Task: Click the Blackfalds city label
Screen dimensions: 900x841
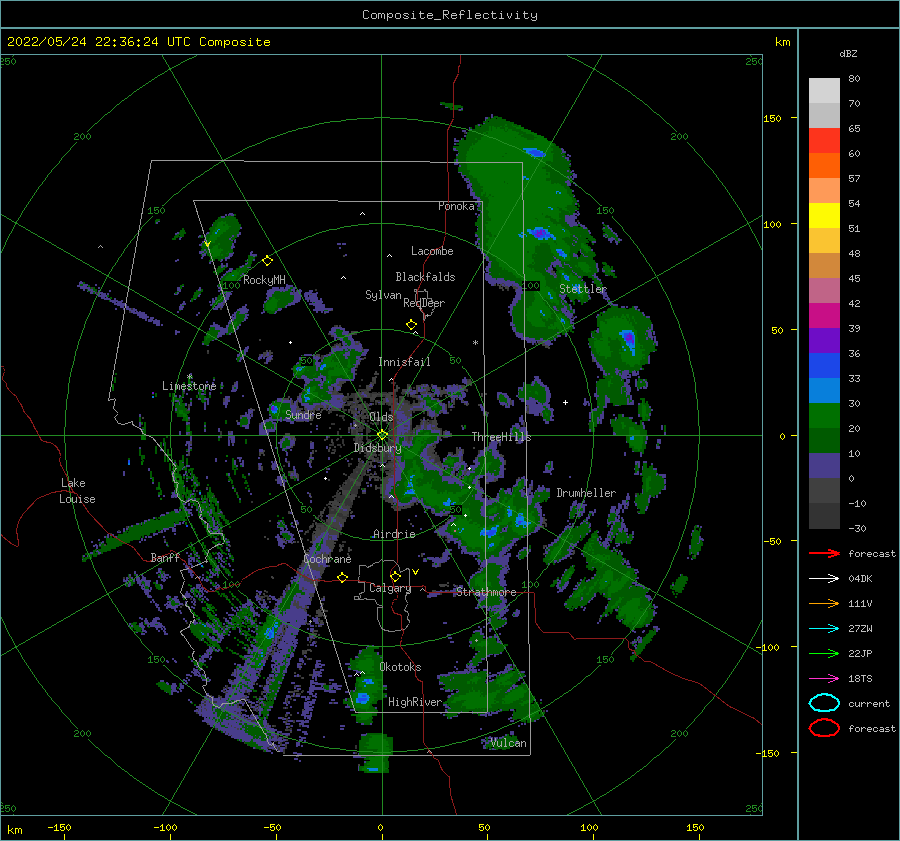Action: point(425,277)
